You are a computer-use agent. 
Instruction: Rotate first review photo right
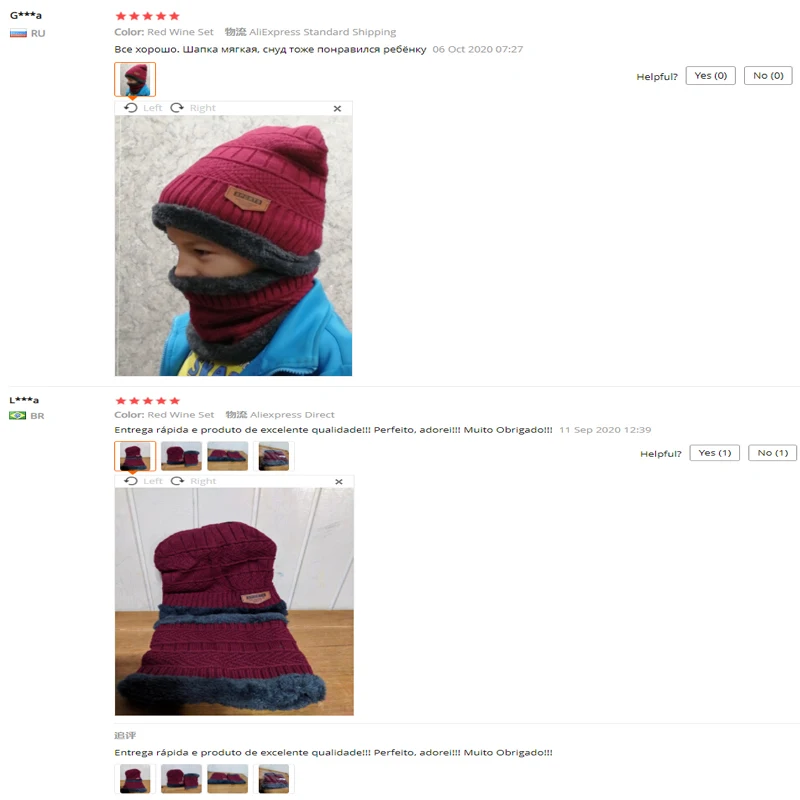click(193, 108)
